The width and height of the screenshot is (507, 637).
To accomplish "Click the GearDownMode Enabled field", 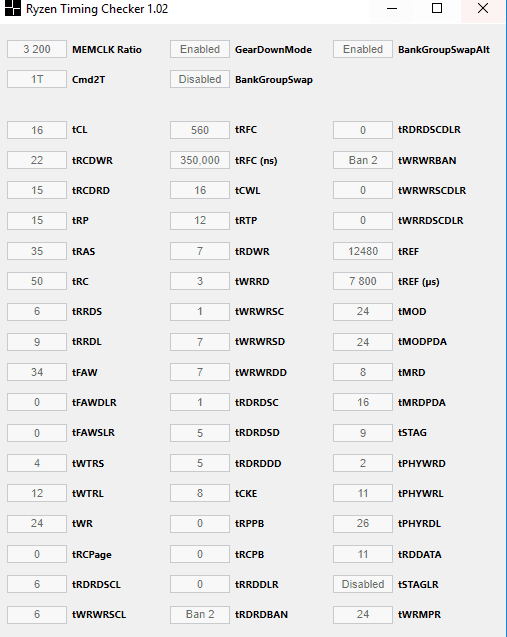I will click(x=200, y=49).
